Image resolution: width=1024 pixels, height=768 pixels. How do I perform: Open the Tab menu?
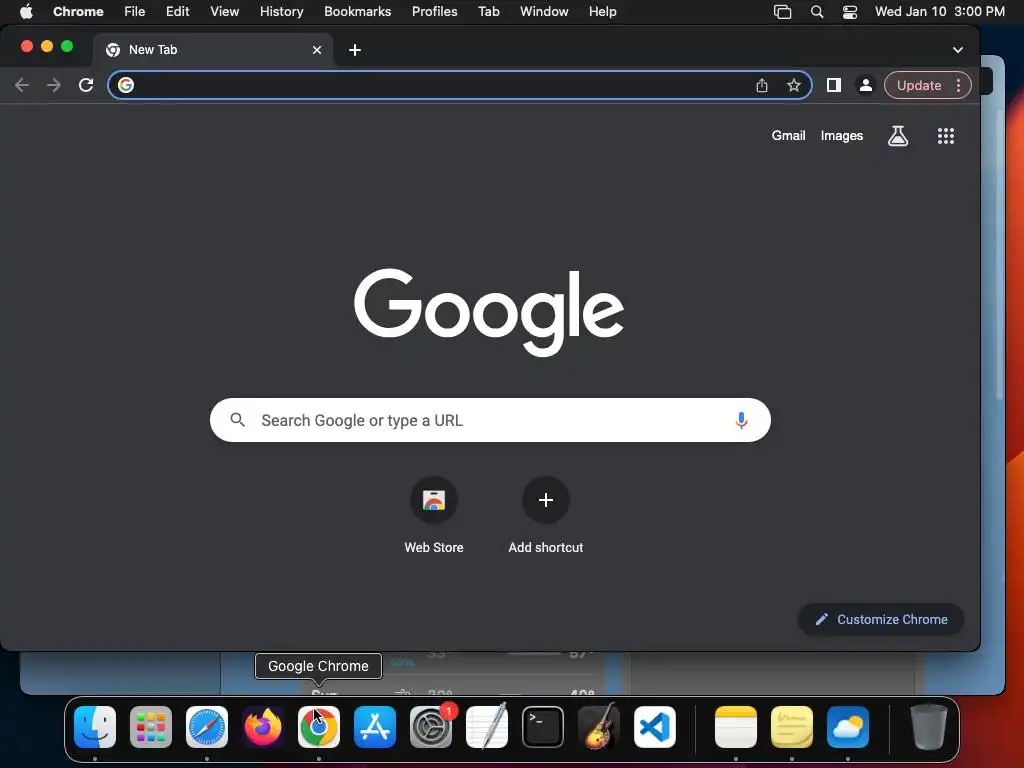(488, 12)
